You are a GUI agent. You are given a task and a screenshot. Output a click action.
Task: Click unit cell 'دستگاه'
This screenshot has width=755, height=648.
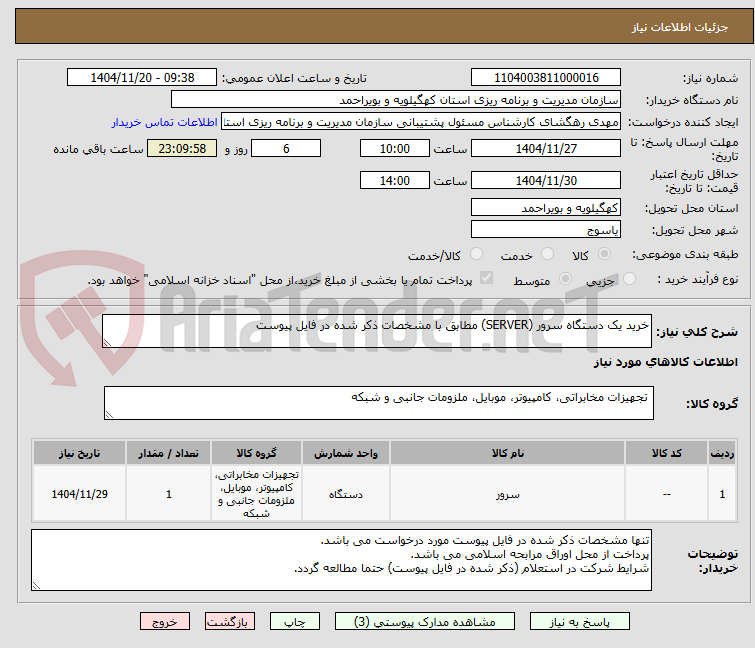click(346, 494)
